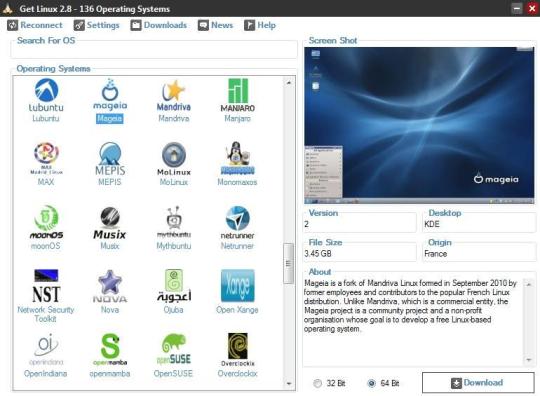Open the News menu item
Viewport: 540px width, 396px height.
(216, 25)
